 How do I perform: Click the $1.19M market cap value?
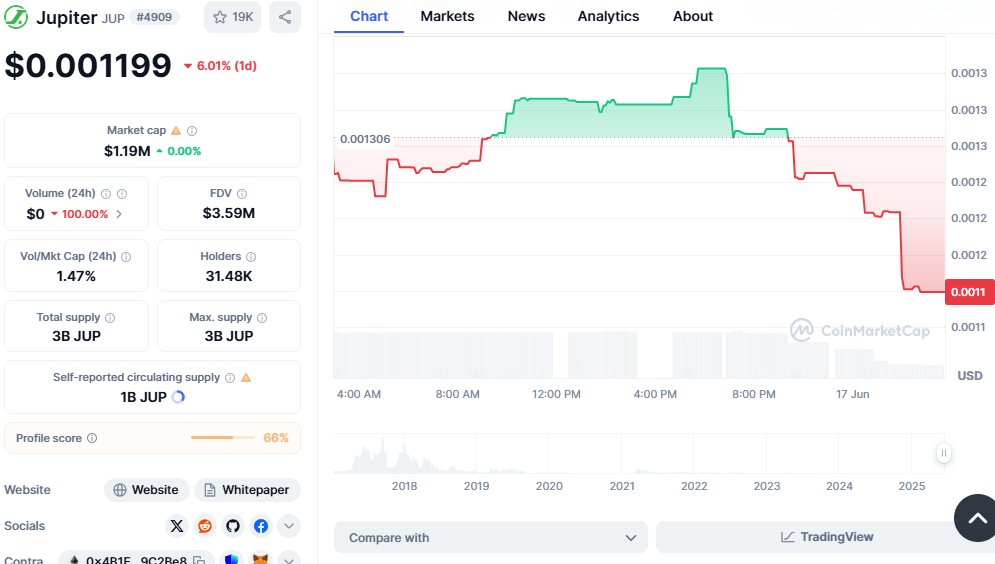coord(127,151)
